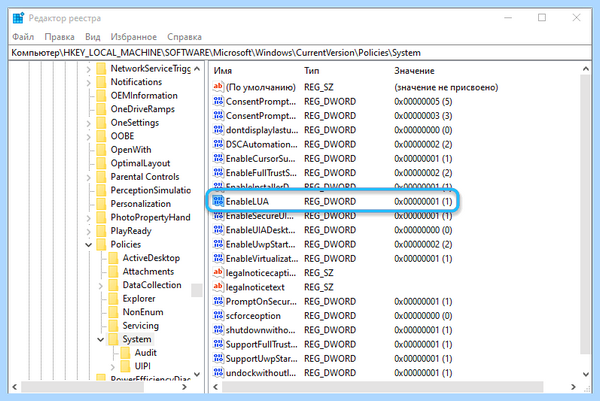Click the EnableLUA DWORD icon

coord(218,201)
